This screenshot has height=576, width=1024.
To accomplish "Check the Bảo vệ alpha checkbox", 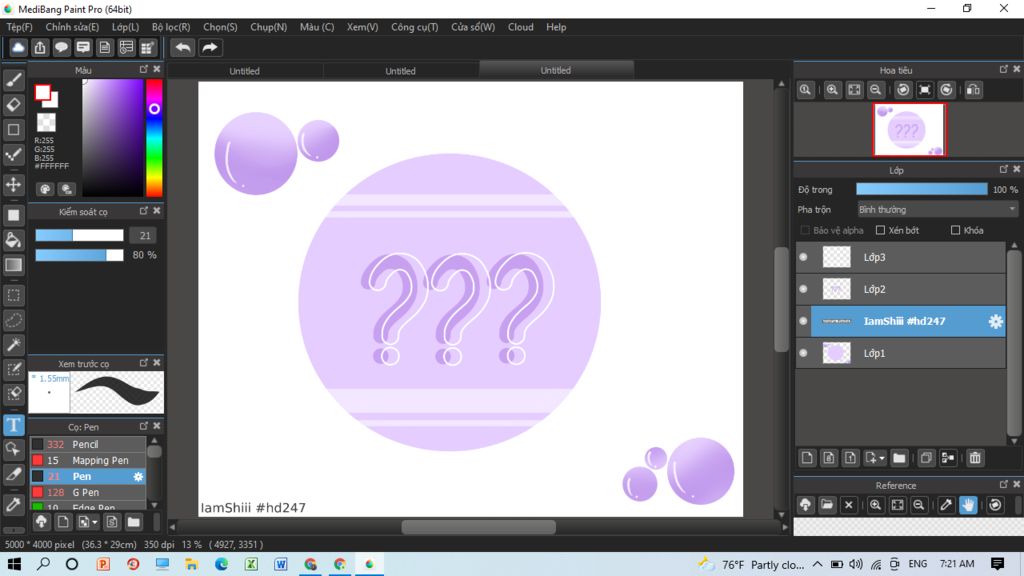I will (805, 230).
